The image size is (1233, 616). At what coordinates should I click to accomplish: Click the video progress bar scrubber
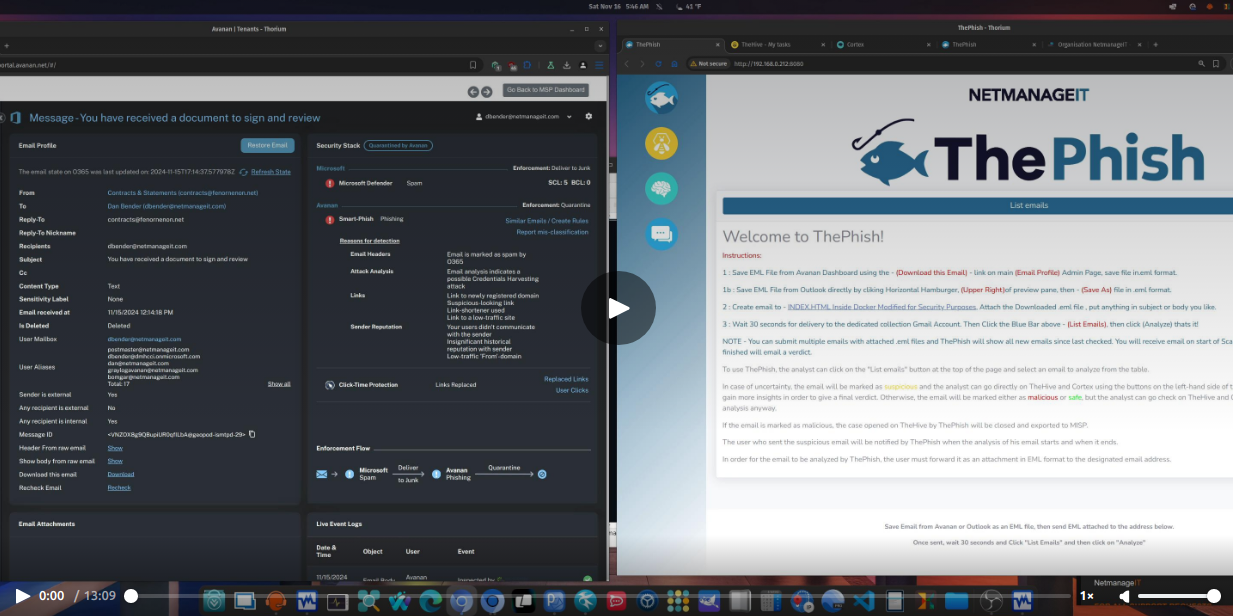(x=131, y=596)
